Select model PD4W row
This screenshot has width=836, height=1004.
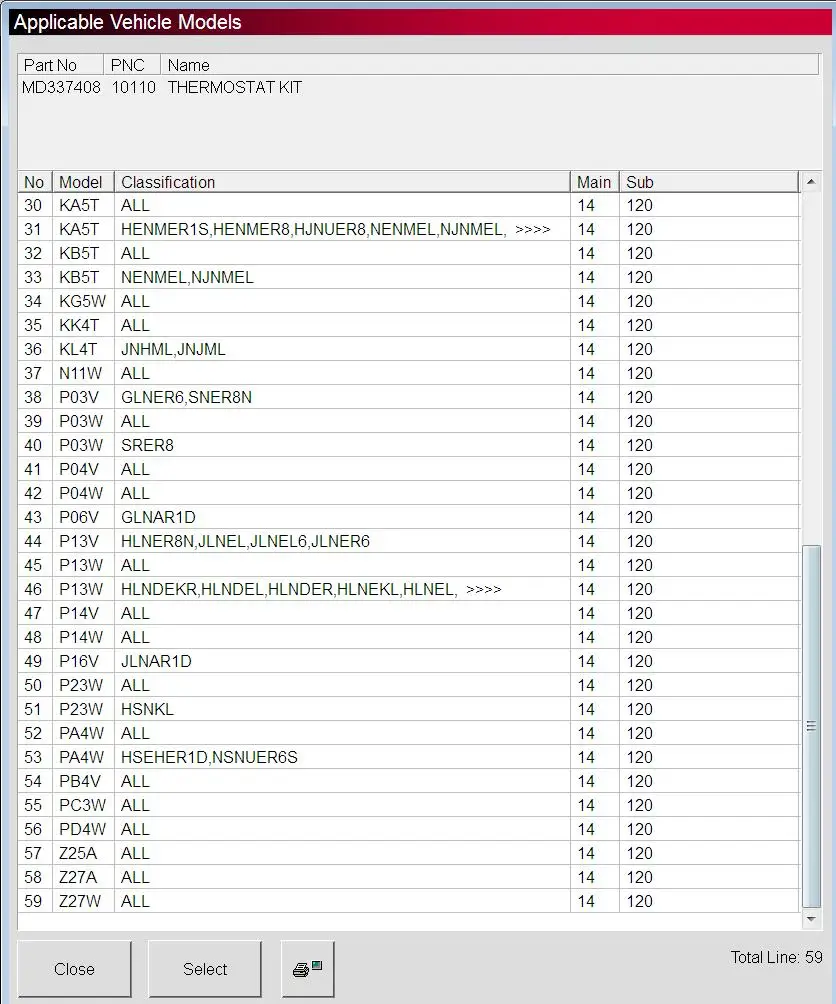point(409,829)
